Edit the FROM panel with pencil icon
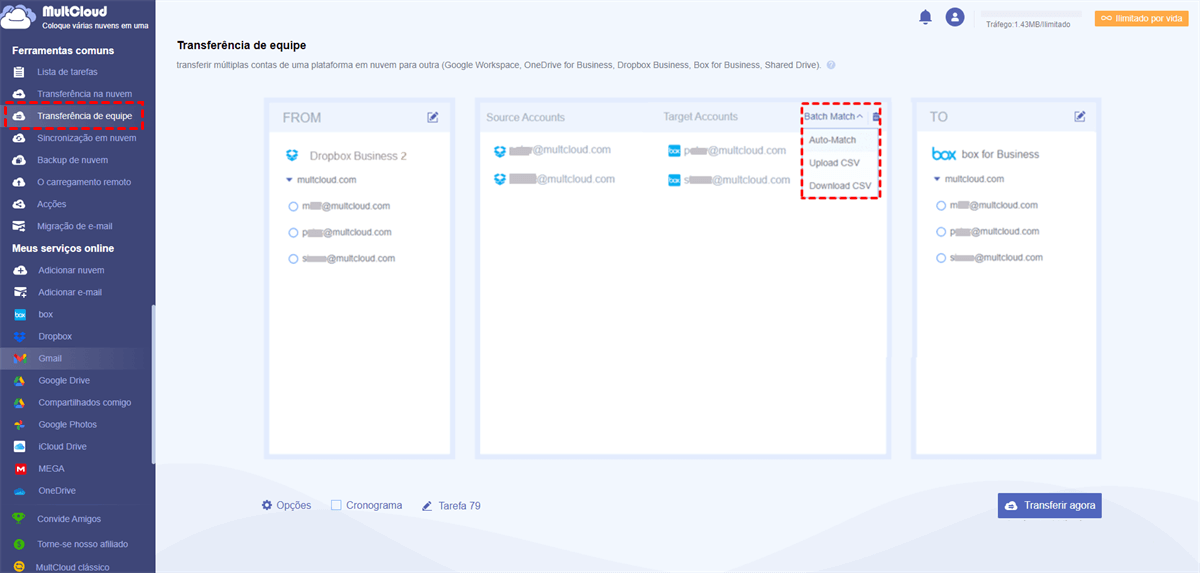Screen dimensions: 1200x573 [433, 117]
